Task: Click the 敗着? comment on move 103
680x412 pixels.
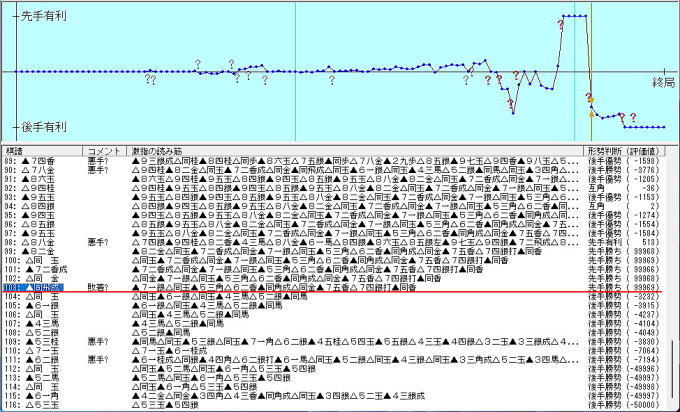Action: pyautogui.click(x=102, y=287)
